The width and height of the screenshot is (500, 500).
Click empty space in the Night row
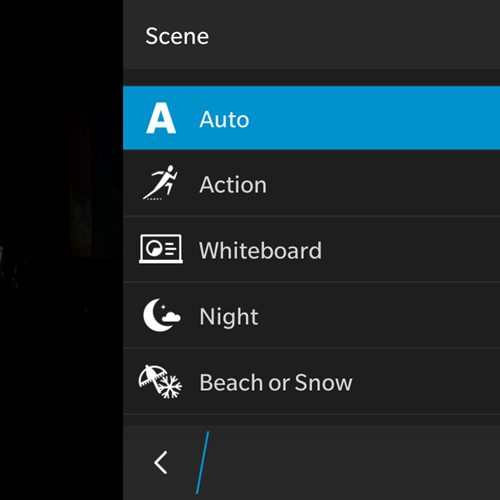pos(383,315)
